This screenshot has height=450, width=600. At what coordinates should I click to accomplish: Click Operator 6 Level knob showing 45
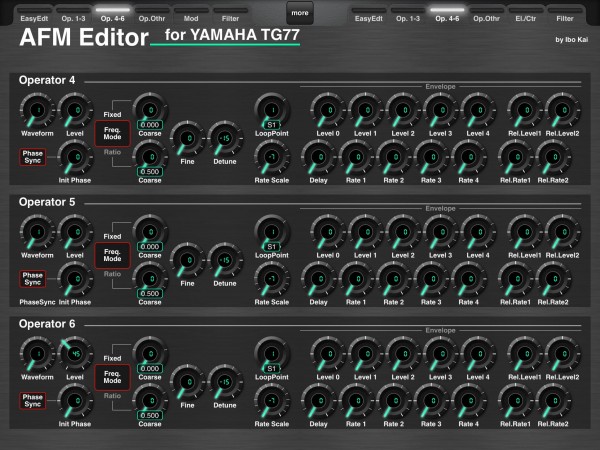tap(75, 354)
